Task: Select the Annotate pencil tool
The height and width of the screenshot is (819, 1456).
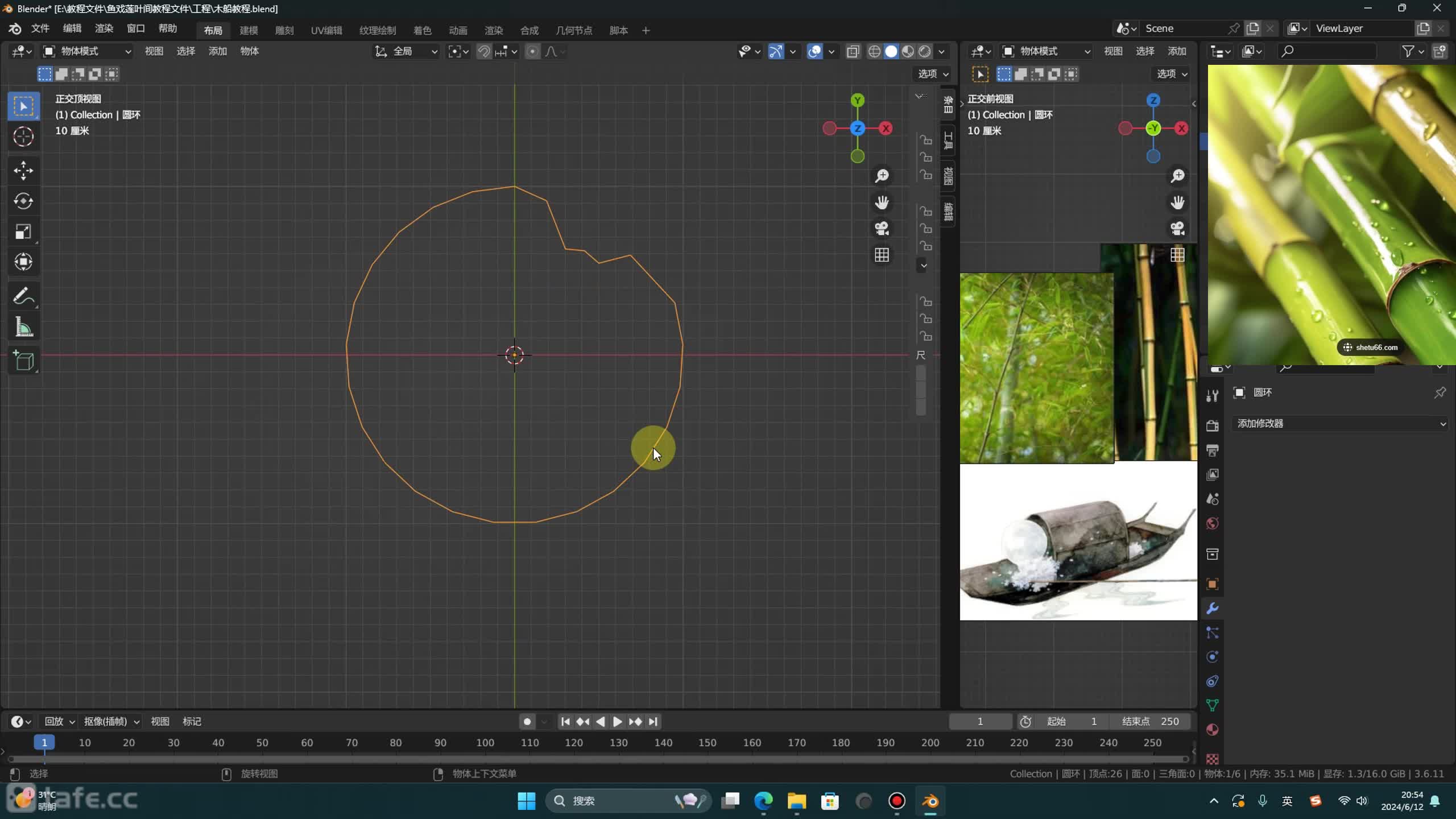Action: coord(23,296)
